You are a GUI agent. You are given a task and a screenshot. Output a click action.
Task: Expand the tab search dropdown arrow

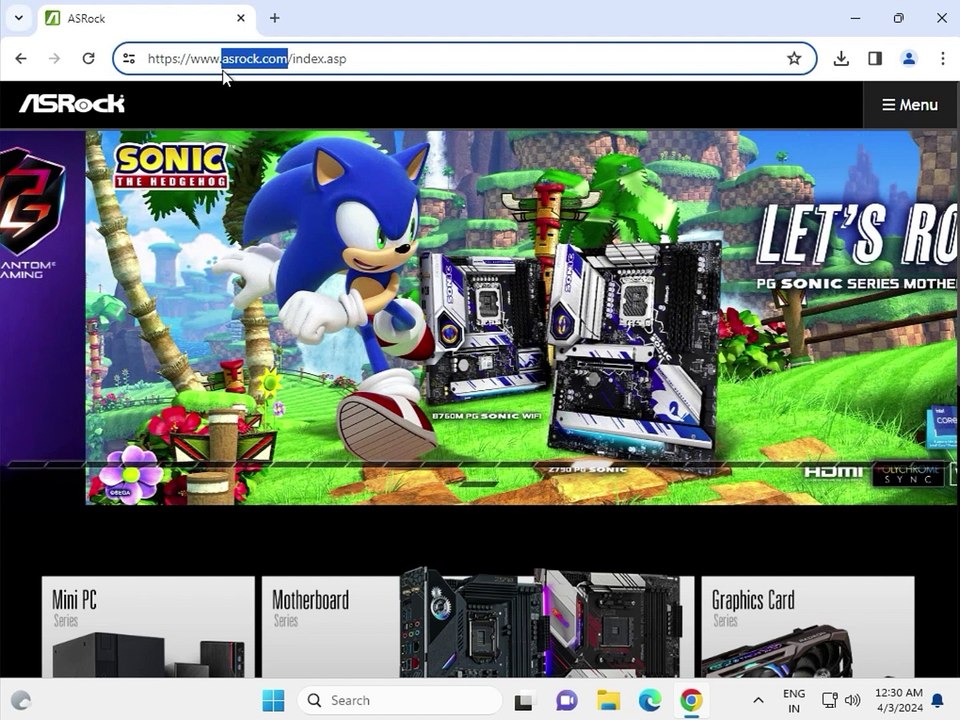click(x=18, y=18)
